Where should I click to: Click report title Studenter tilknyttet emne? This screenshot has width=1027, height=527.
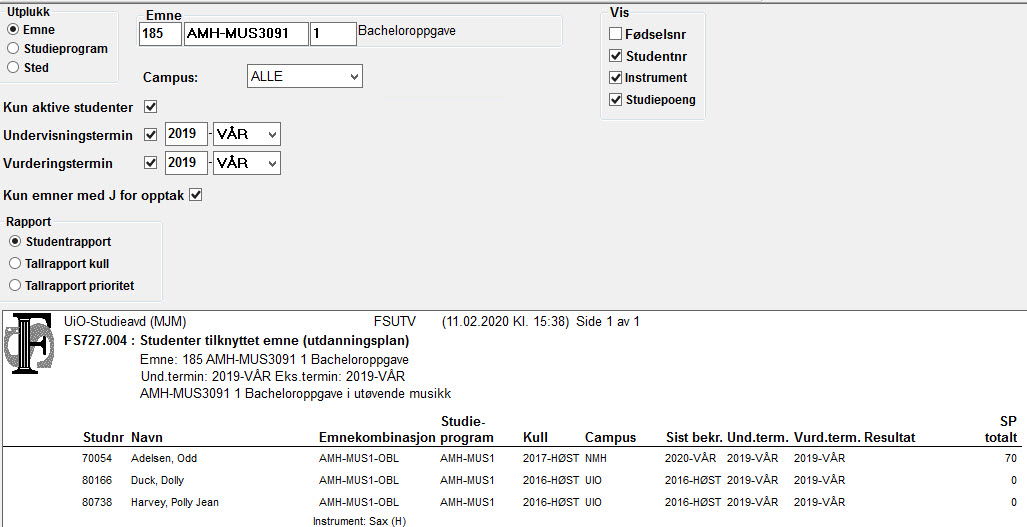pyautogui.click(x=274, y=340)
